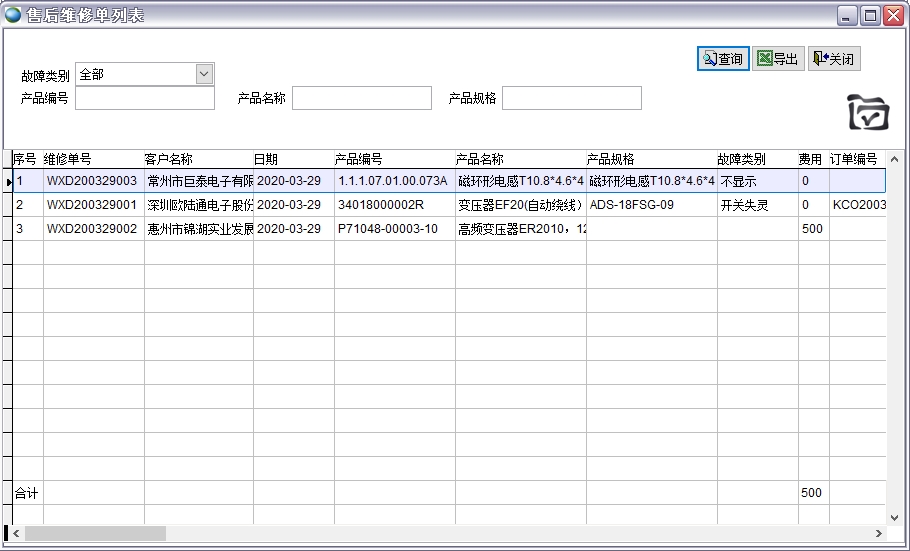The image size is (910, 551).
Task: Click the 客户名称 column header
Action: click(197, 159)
